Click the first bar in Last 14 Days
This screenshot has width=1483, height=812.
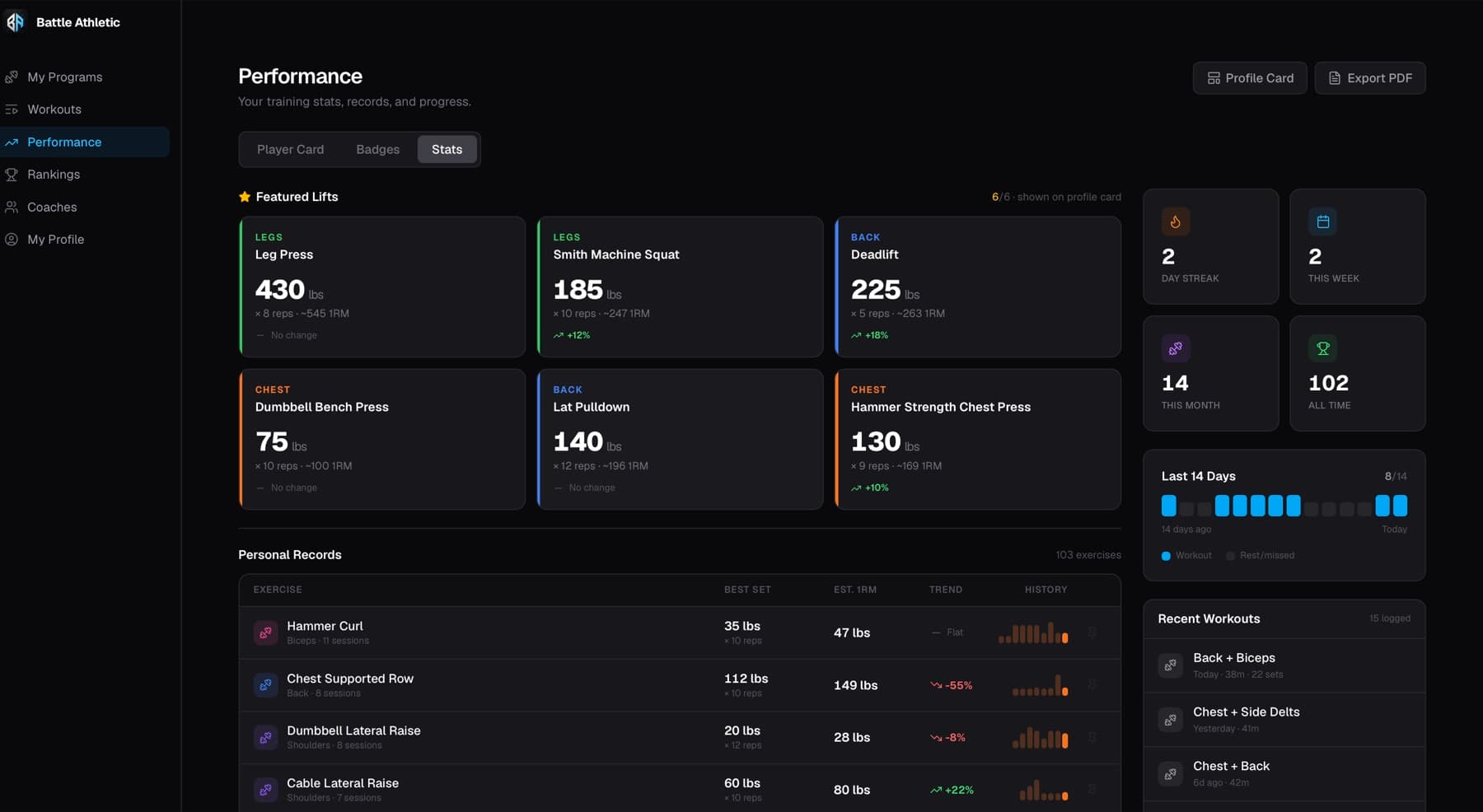pyautogui.click(x=1168, y=506)
